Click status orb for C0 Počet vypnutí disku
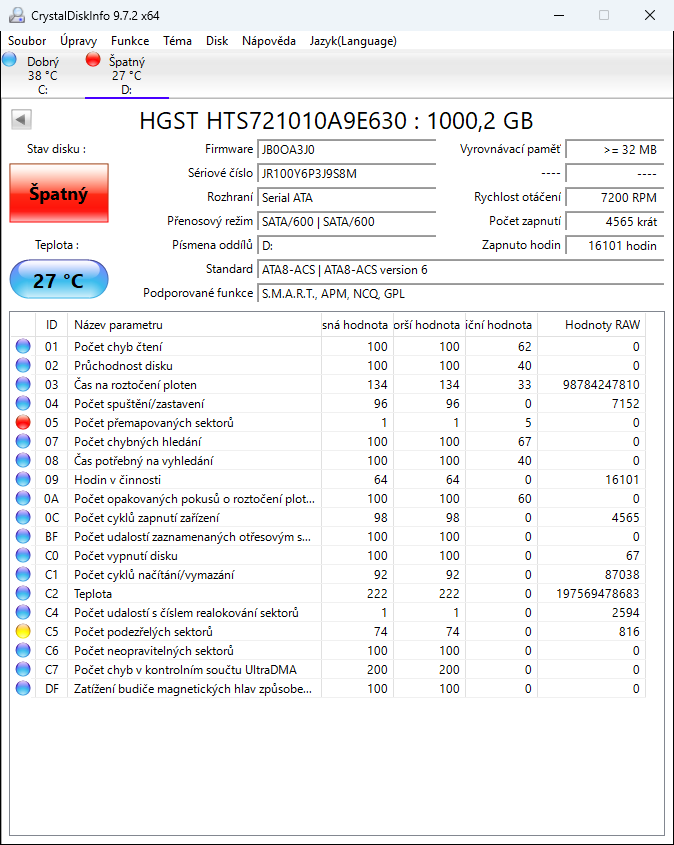Screen dimensions: 674x845 click(23, 556)
